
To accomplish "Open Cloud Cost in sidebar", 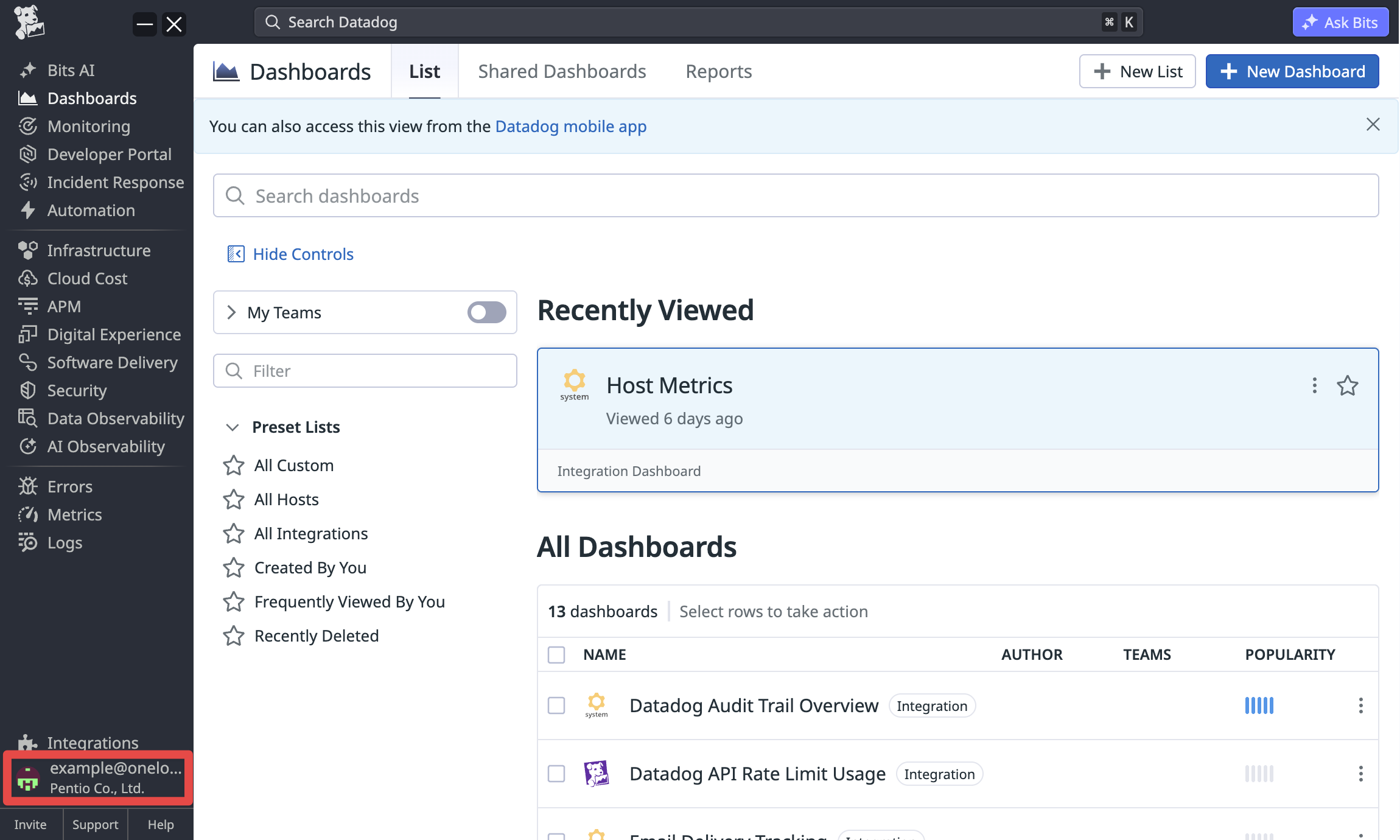I will [72, 278].
